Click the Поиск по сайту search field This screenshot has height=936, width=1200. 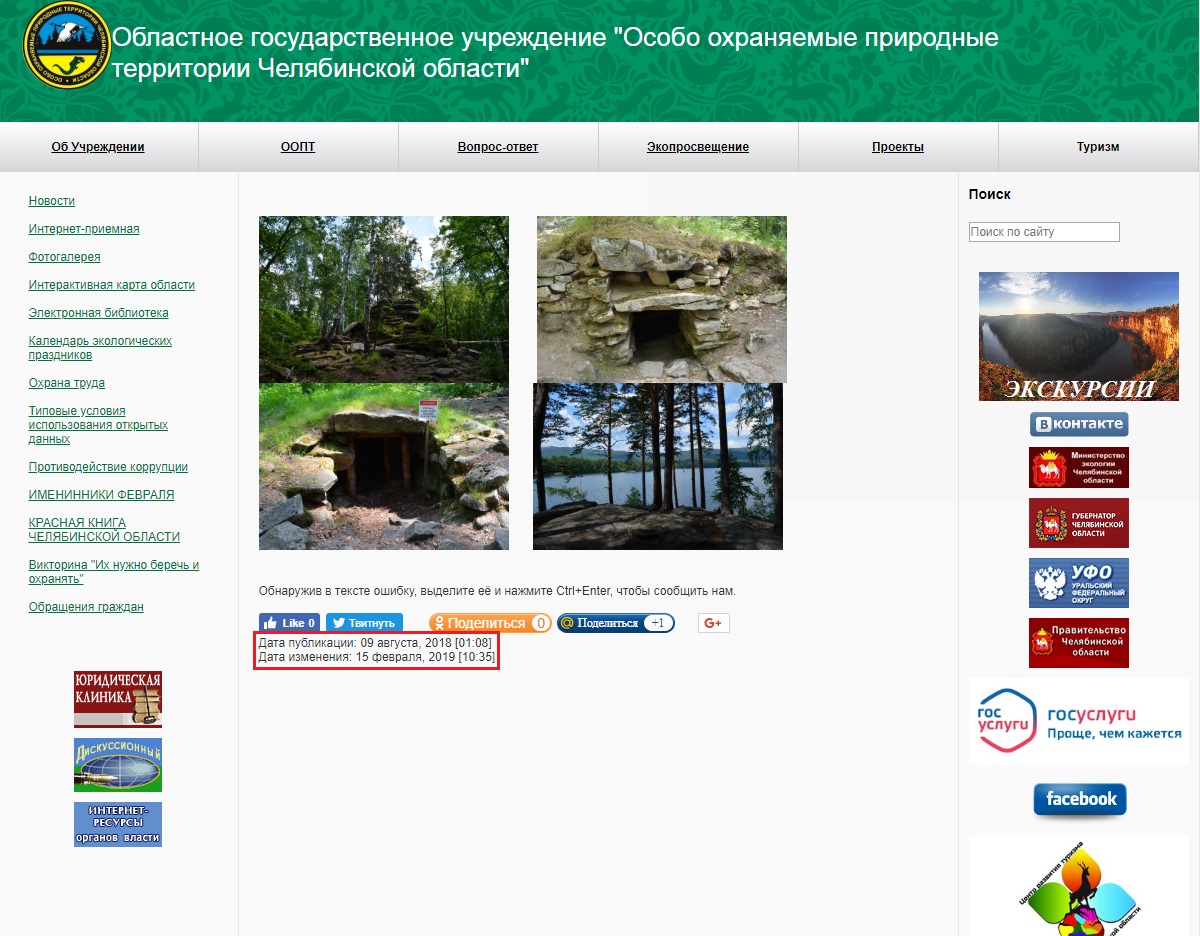pos(1043,232)
